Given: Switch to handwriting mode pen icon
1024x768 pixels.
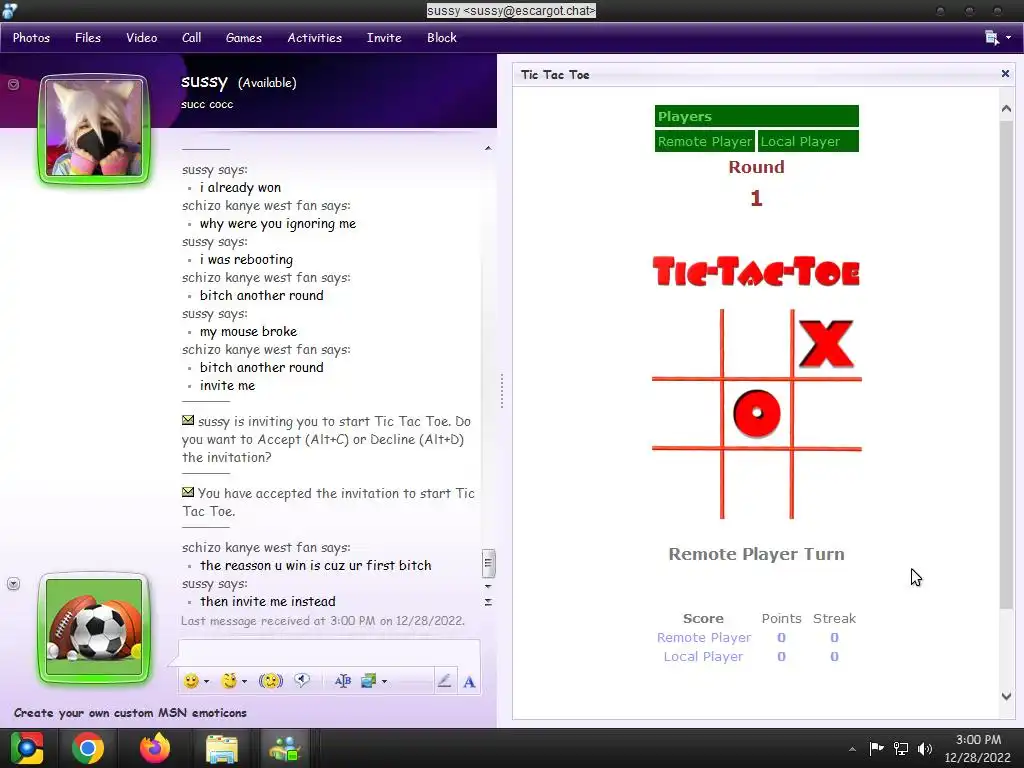Looking at the screenshot, I should coord(444,681).
